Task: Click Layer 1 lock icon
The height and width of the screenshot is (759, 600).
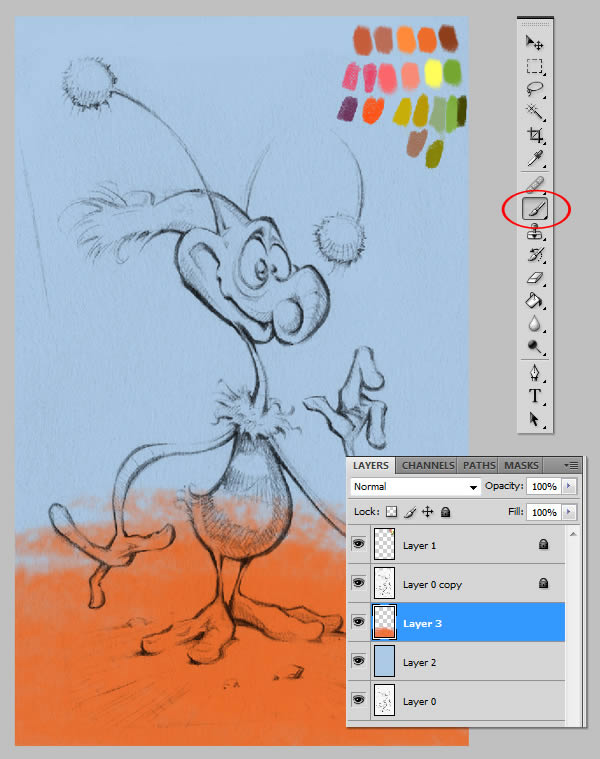Action: (543, 545)
